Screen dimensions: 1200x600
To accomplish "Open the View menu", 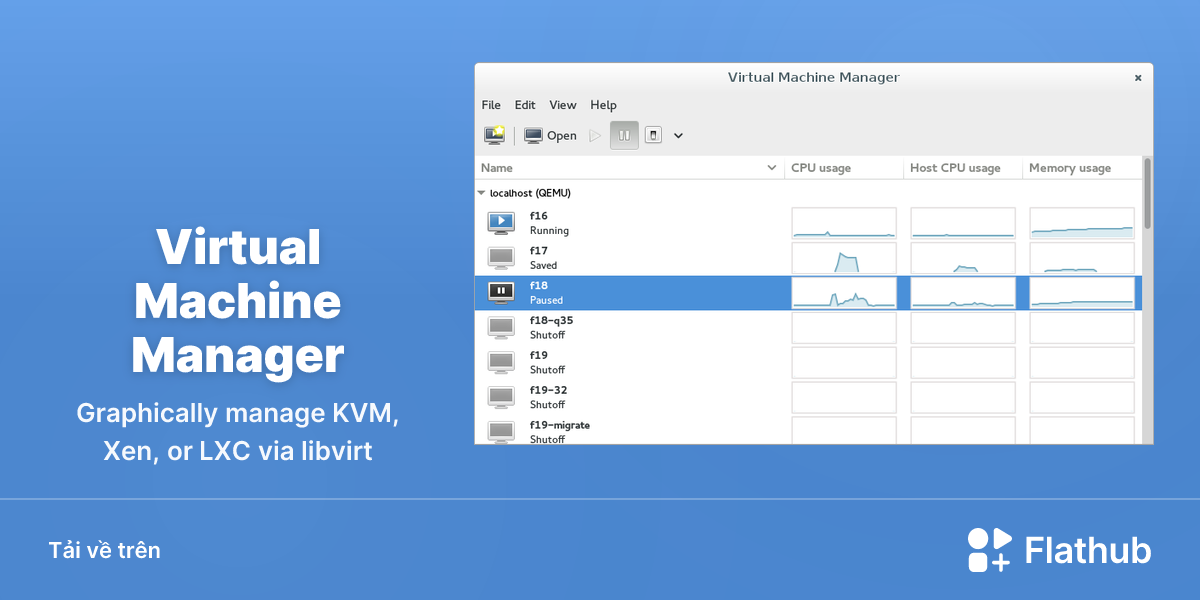I will pyautogui.click(x=563, y=105).
